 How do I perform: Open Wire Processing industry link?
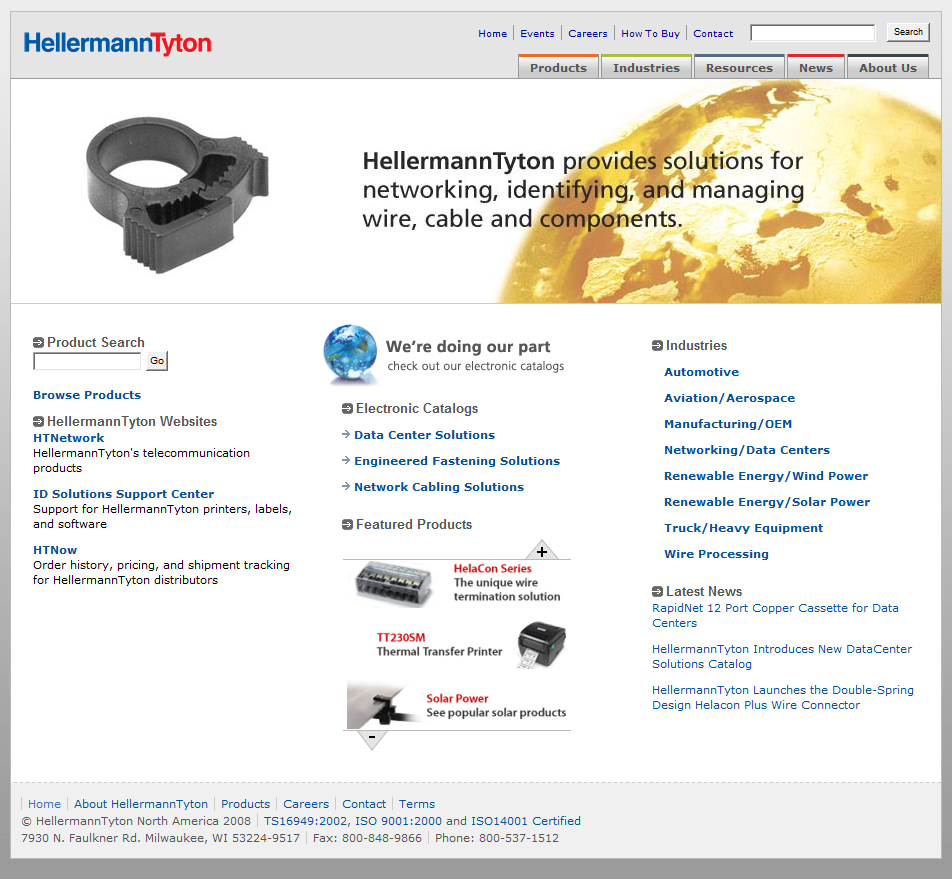click(716, 554)
